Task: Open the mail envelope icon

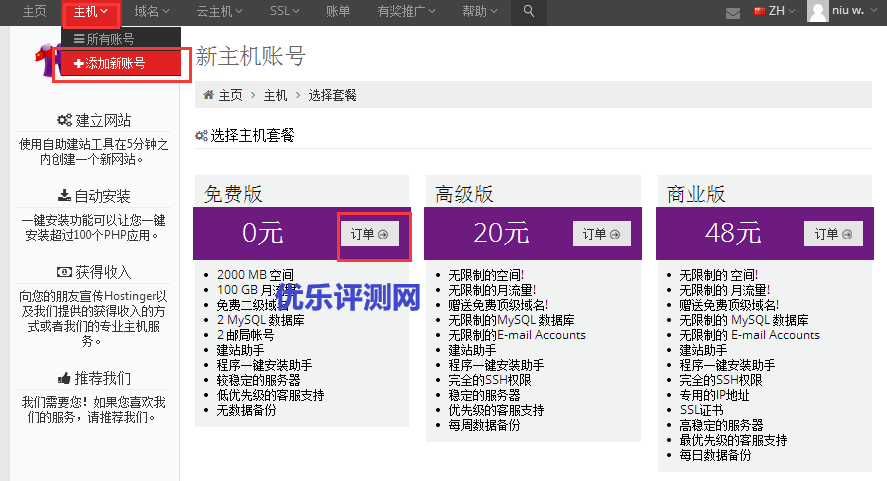Action: (x=733, y=13)
